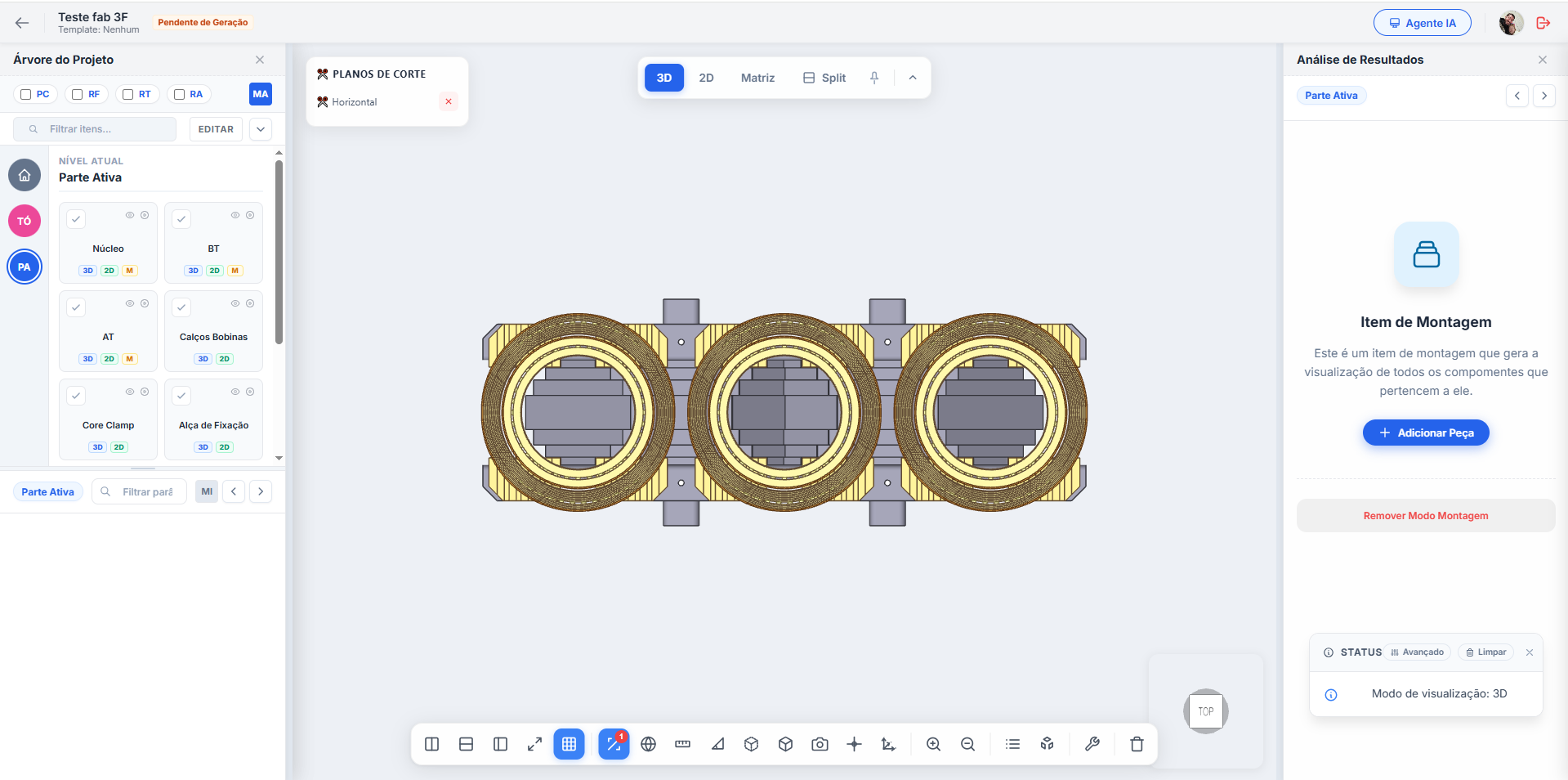Go to previous item in lower-left bar
This screenshot has height=780, width=1568.
pos(234,492)
